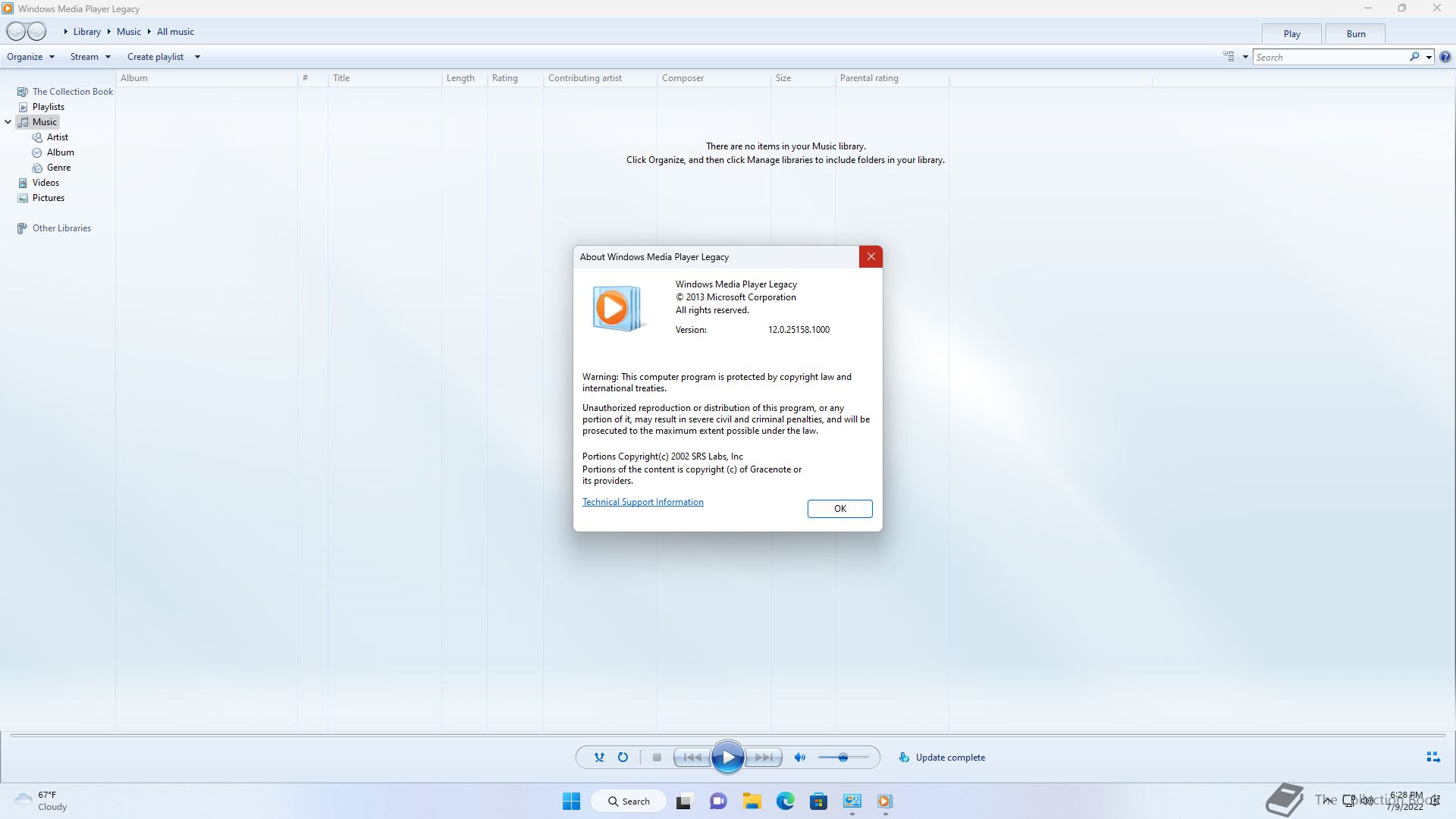Image resolution: width=1456 pixels, height=819 pixels.
Task: Select Artist under Music
Action: pyautogui.click(x=50, y=137)
